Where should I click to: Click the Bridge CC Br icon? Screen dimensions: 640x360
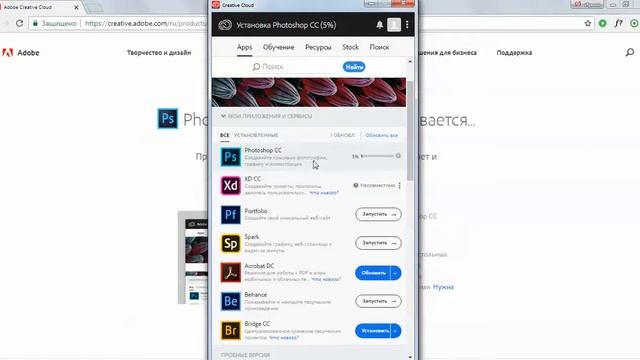(x=231, y=330)
